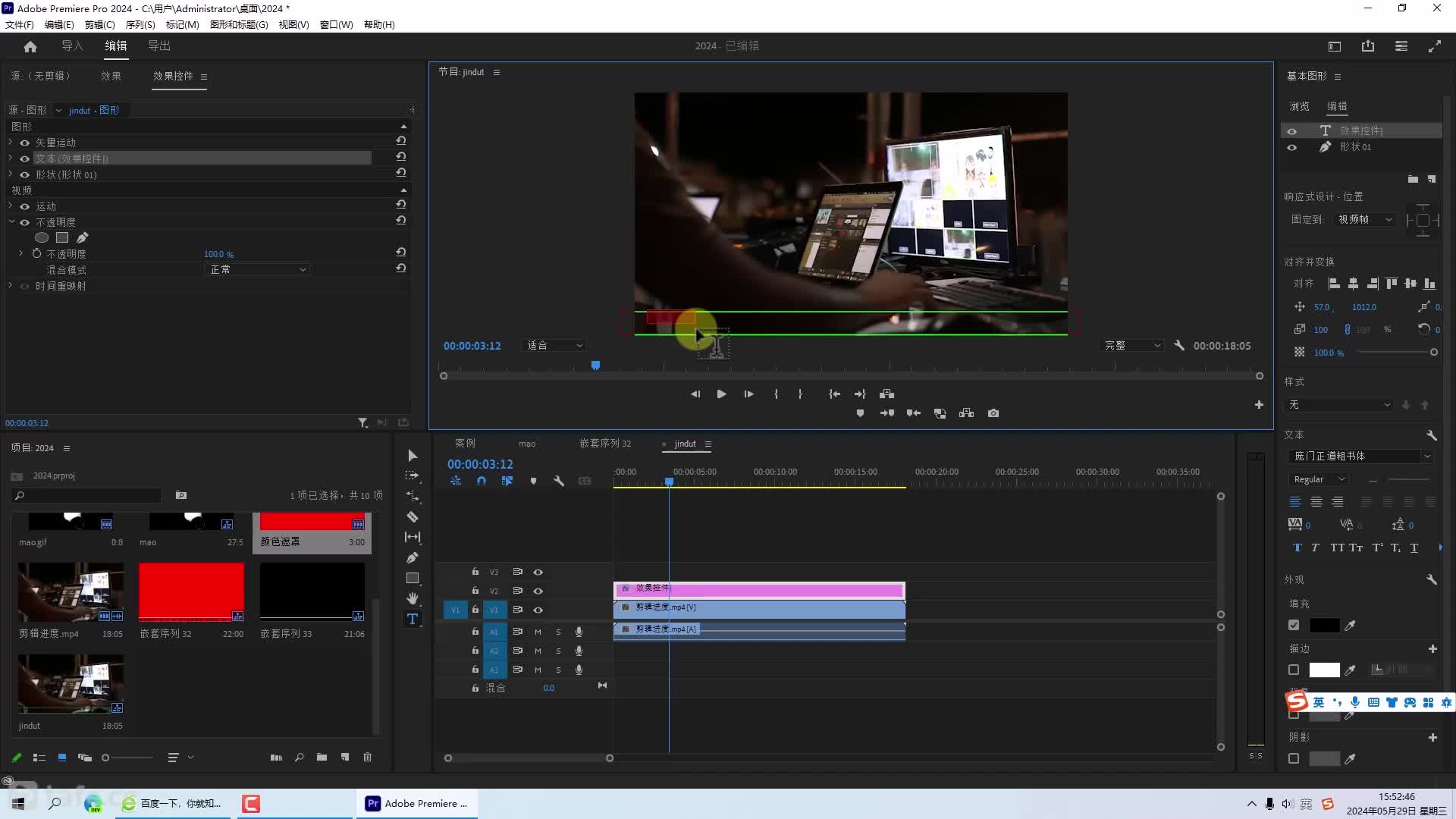Viewport: 1456px width, 819px height.
Task: Click the black fill color swatch
Action: pos(1324,625)
